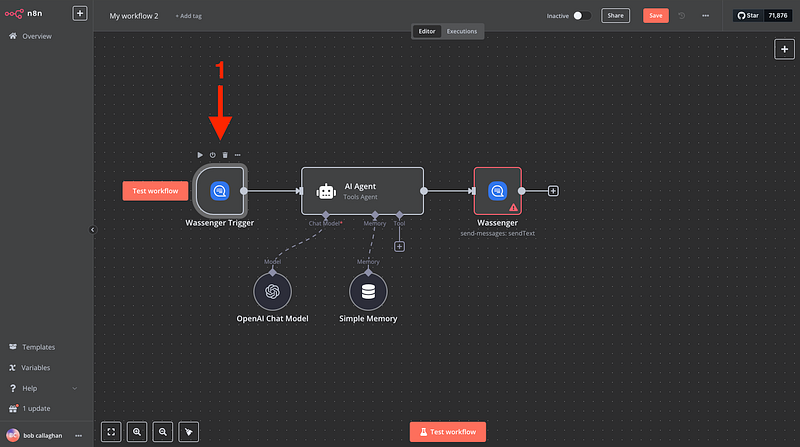Open Templates from the sidebar
Image resolution: width=800 pixels, height=447 pixels.
point(40,347)
